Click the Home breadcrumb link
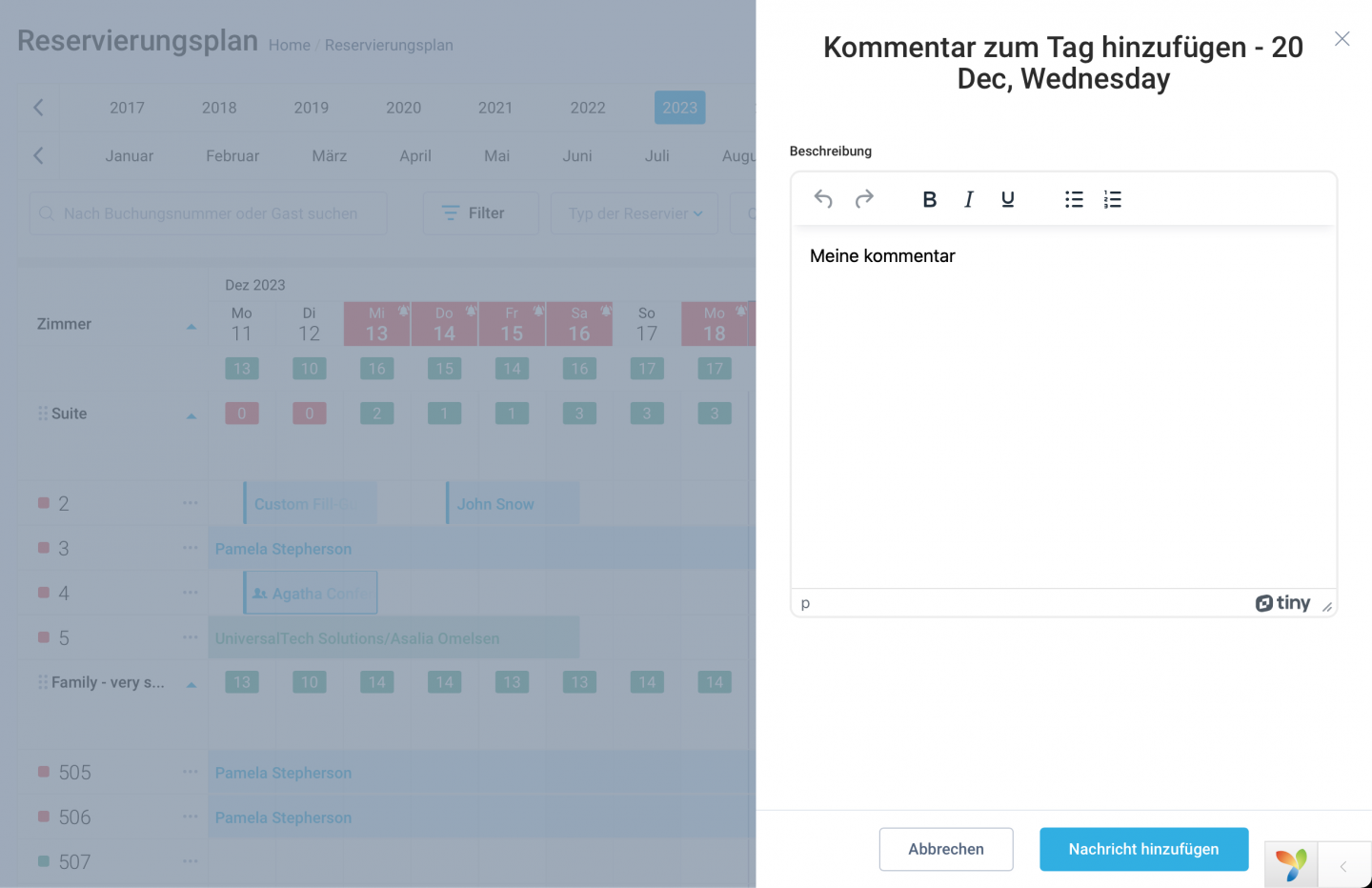Screen dimensions: 1372x888 click(x=290, y=45)
